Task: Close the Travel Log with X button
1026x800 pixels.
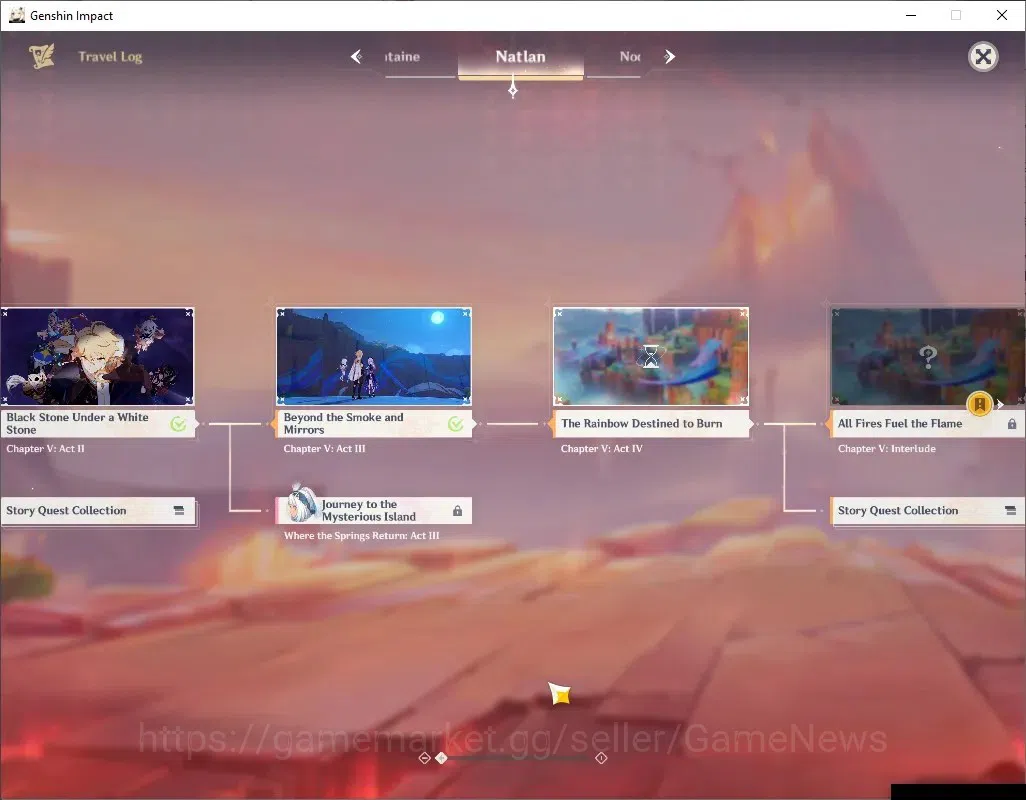Action: pos(983,57)
